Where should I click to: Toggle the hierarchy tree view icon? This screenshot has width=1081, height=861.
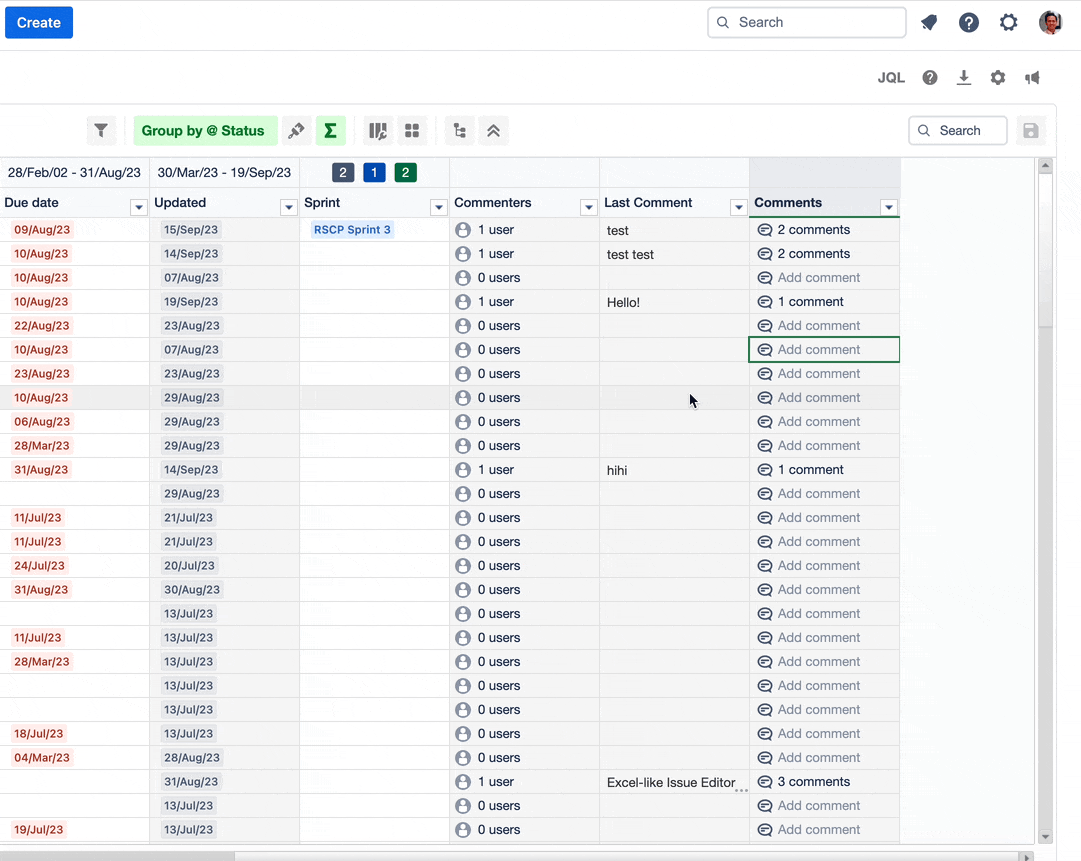pyautogui.click(x=460, y=131)
